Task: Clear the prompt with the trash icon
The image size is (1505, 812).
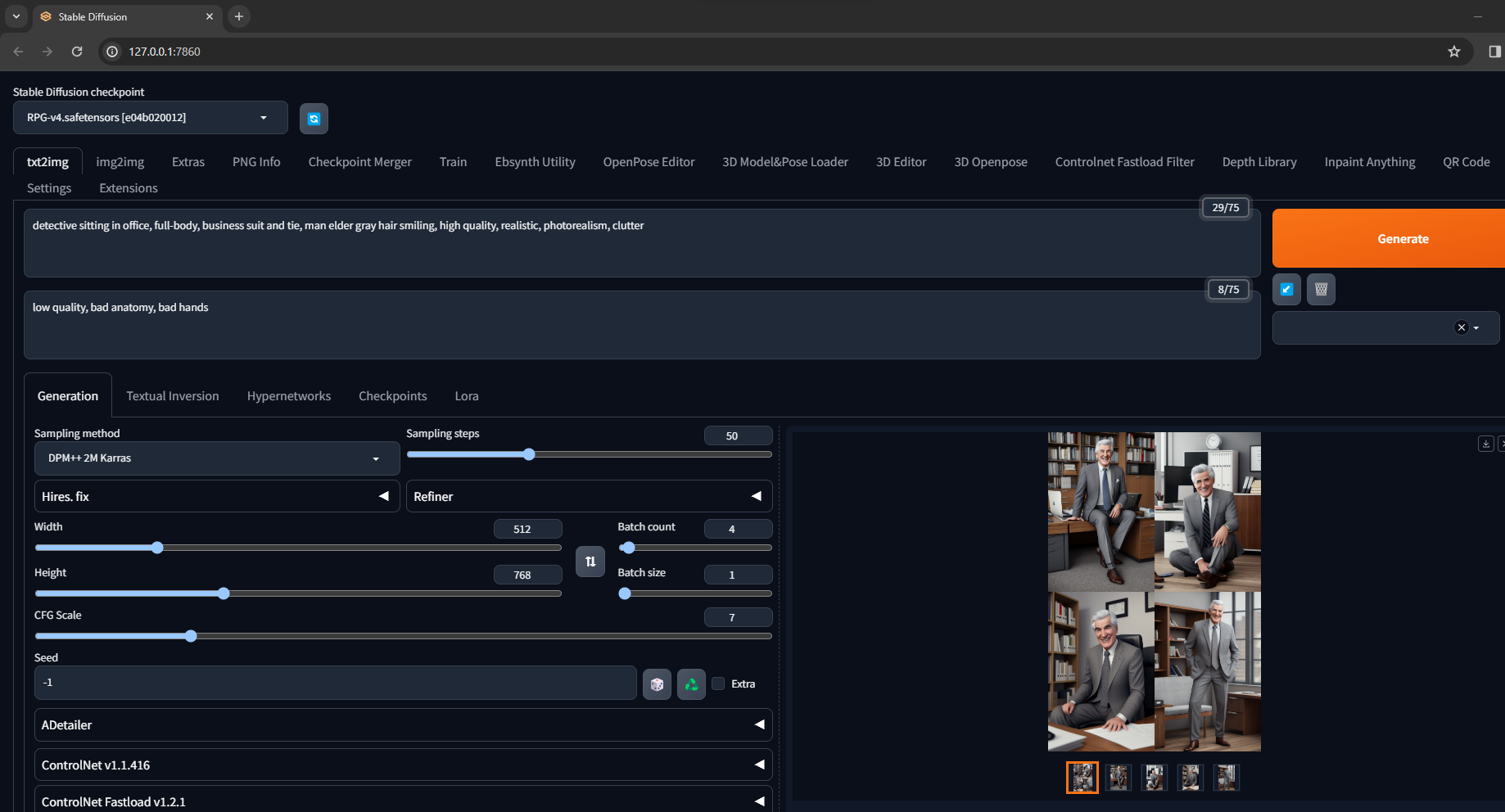Action: pyautogui.click(x=1321, y=289)
